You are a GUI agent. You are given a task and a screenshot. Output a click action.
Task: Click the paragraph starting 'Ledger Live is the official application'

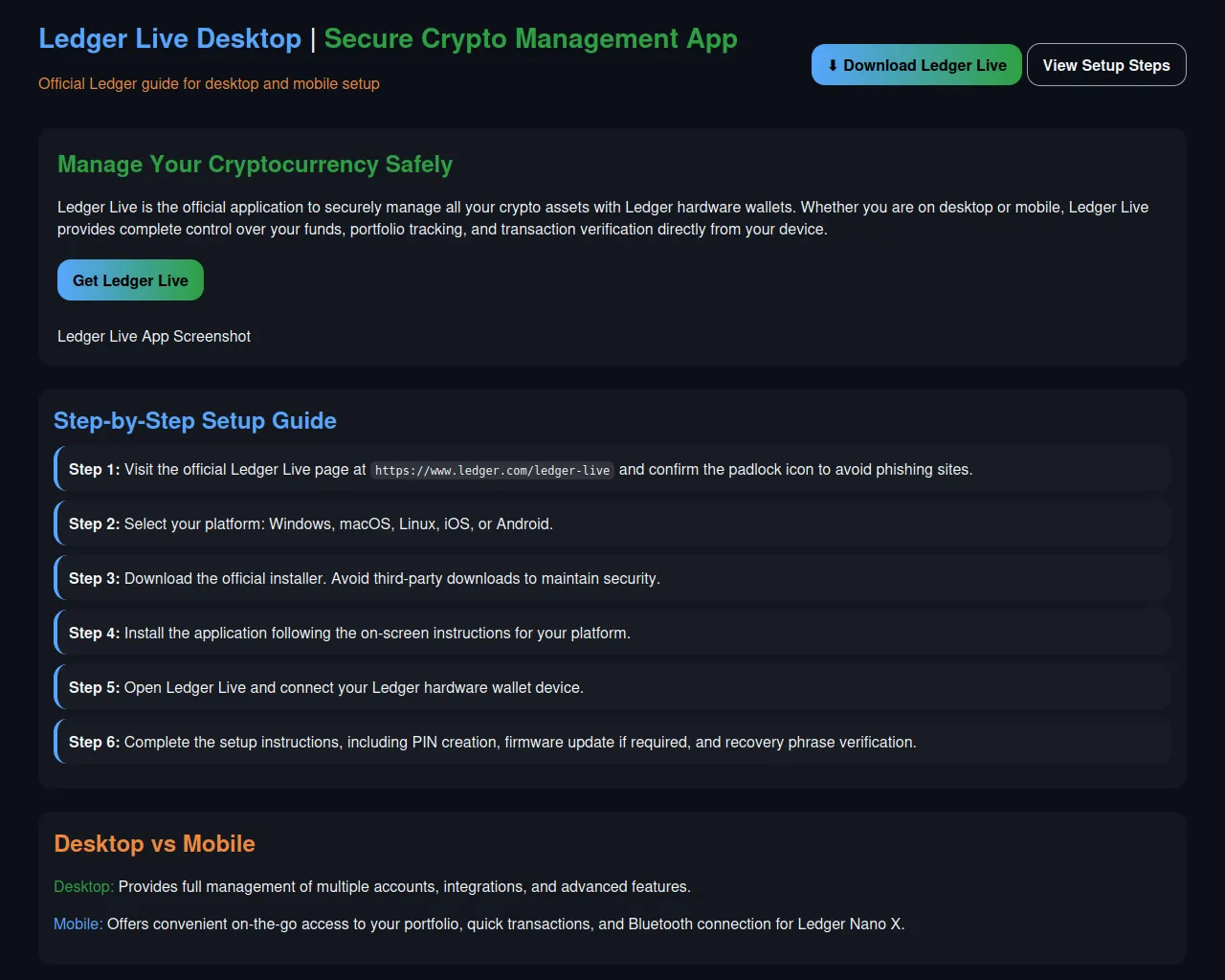pos(603,218)
